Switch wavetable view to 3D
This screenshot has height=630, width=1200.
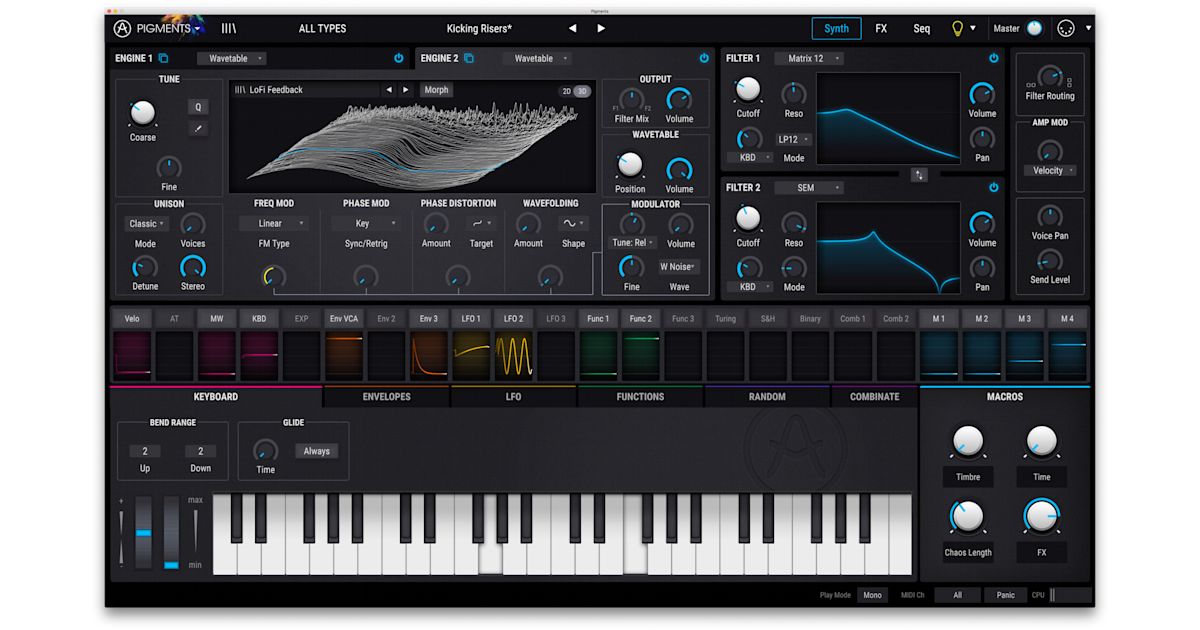582,91
